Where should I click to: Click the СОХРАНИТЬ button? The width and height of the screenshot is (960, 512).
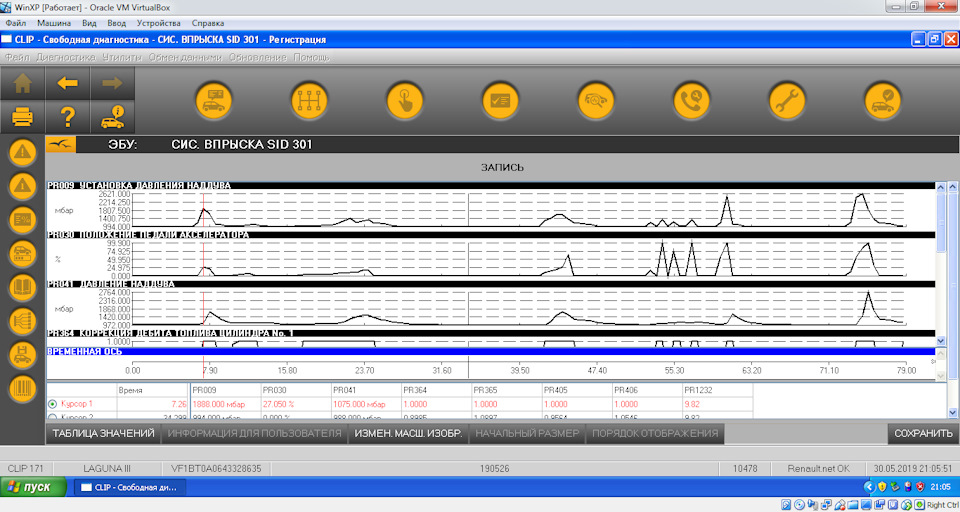[x=923, y=433]
